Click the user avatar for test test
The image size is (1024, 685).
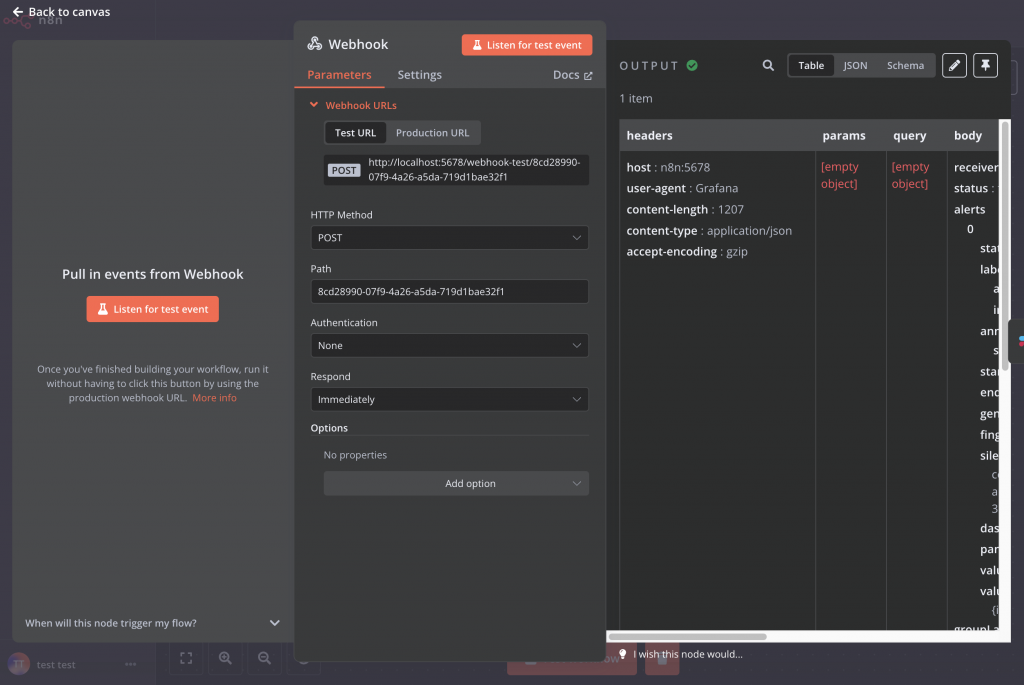19,664
